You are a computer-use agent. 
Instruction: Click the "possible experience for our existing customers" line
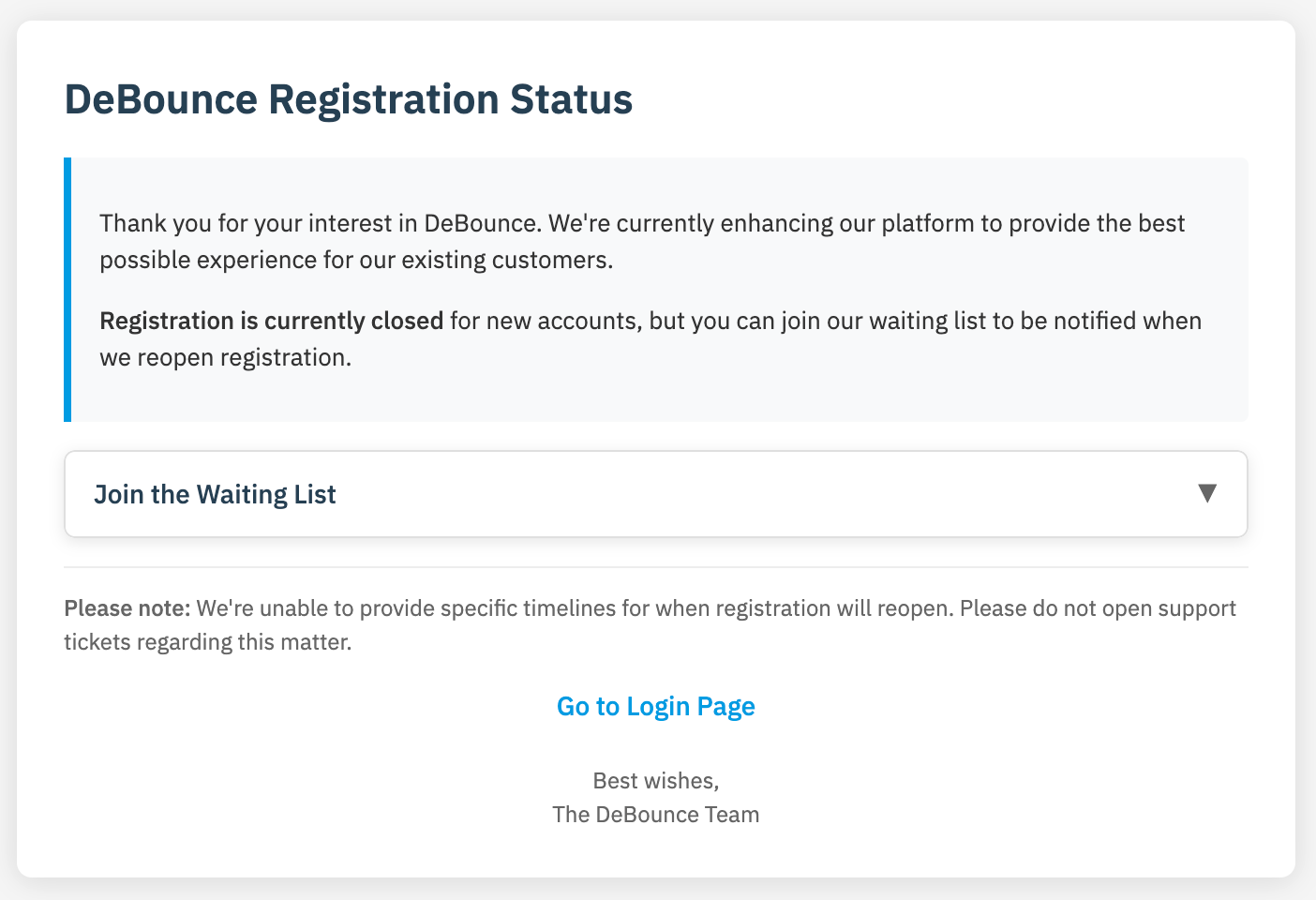pos(356,260)
